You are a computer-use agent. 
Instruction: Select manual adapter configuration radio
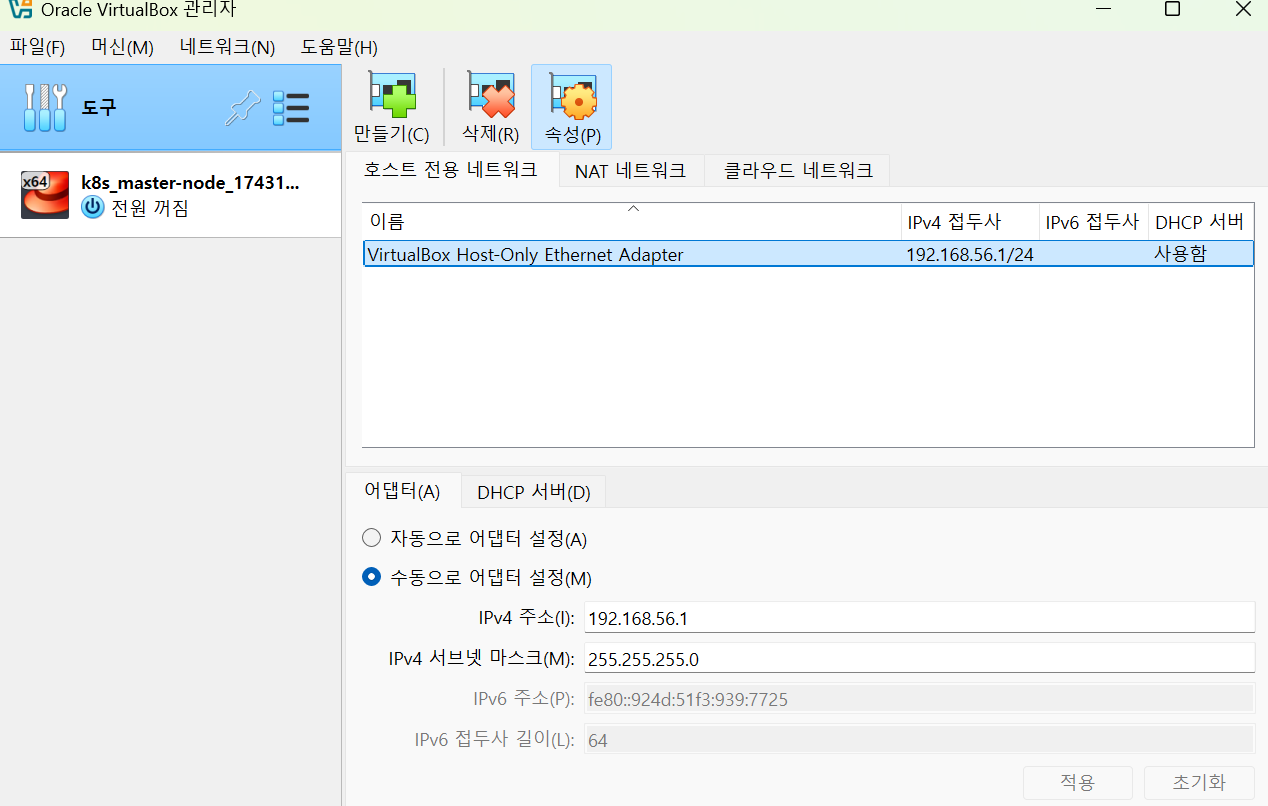pos(372,577)
